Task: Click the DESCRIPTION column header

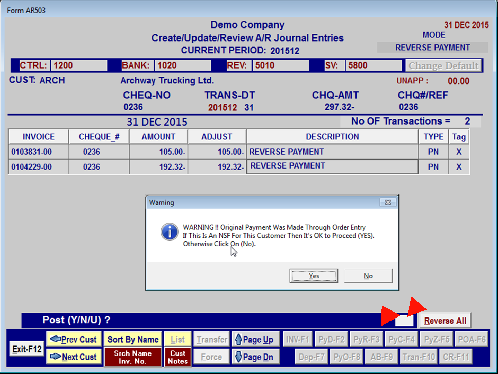Action: point(332,137)
